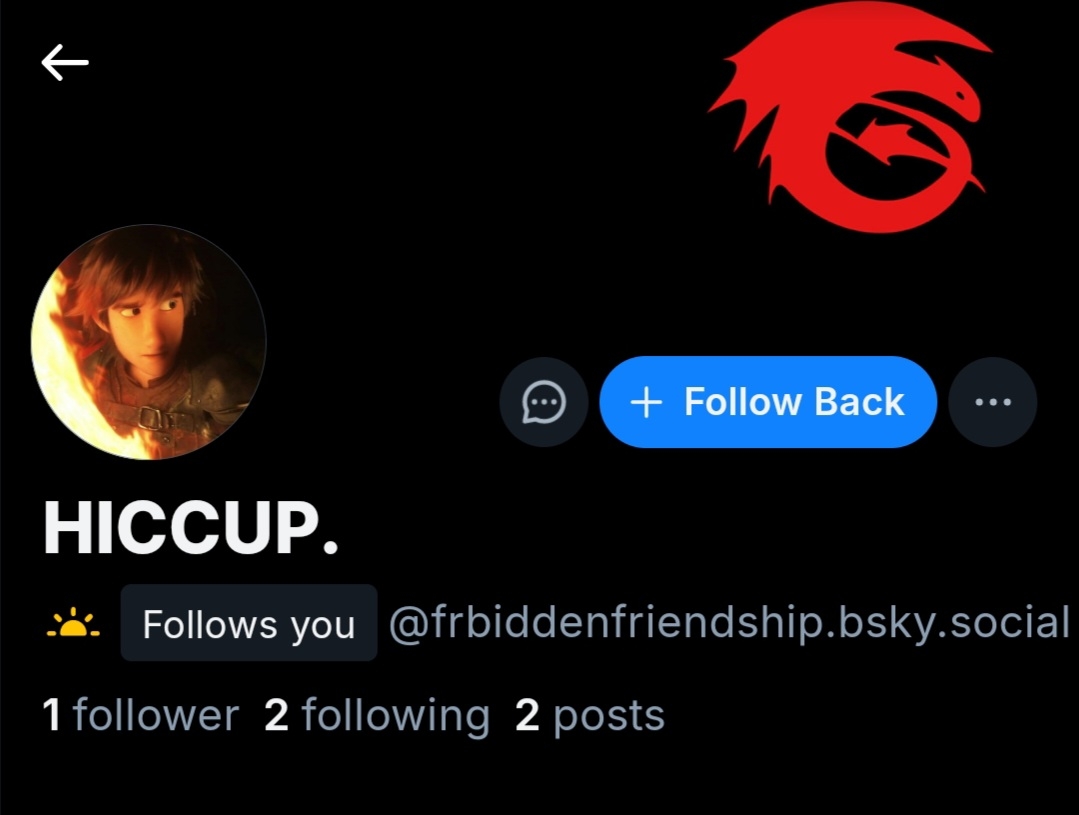
Task: Click the Follows you badge
Action: pos(248,623)
